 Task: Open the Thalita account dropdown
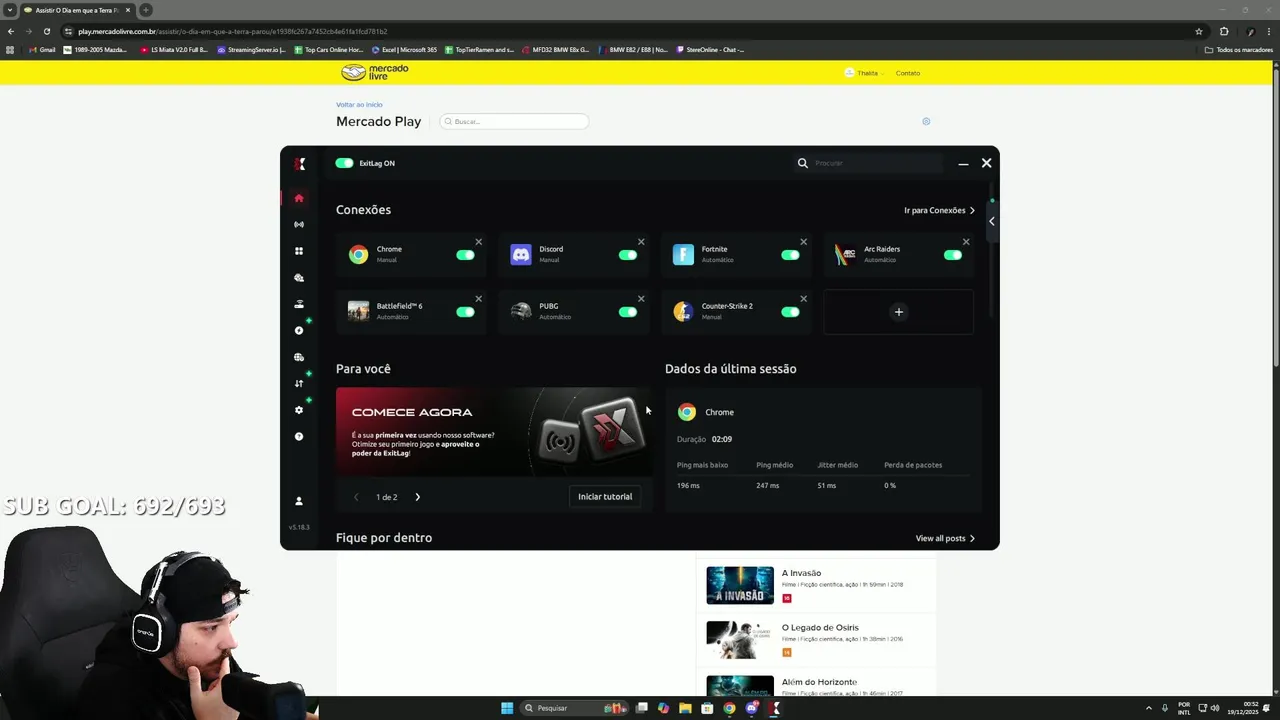pyautogui.click(x=865, y=73)
